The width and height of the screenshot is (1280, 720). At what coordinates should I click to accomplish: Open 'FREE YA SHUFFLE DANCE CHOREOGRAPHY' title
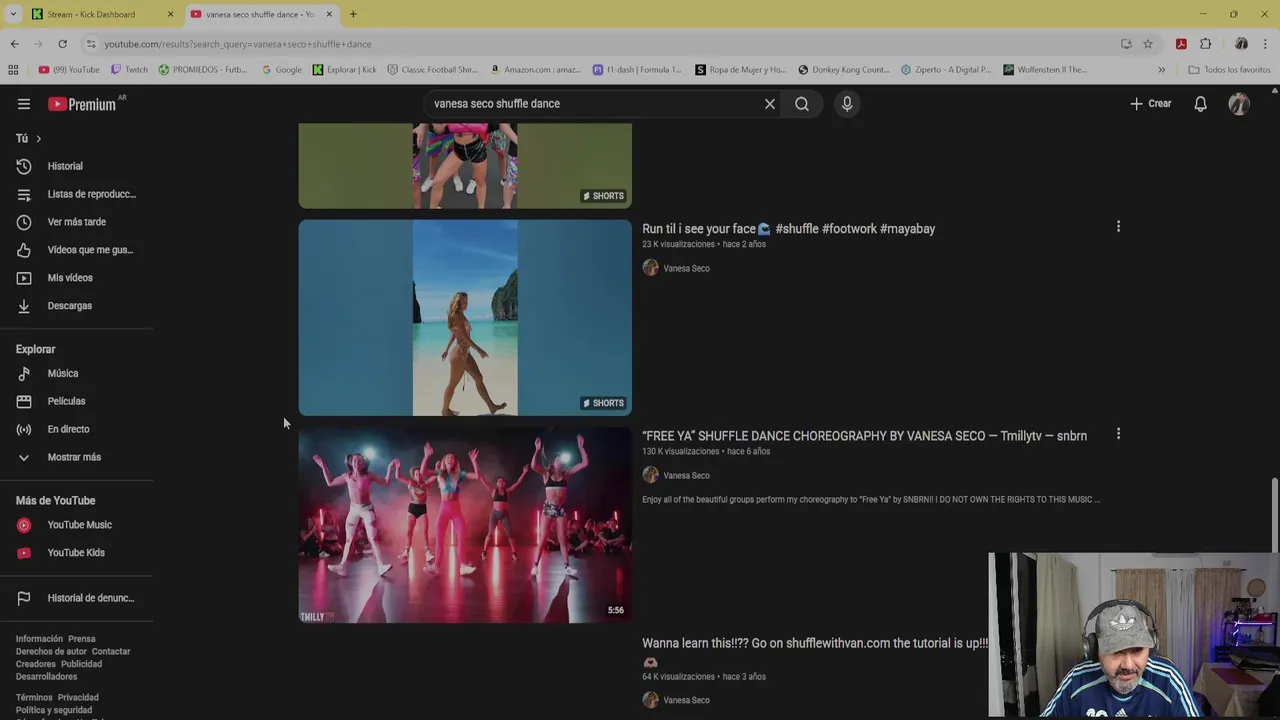(x=864, y=436)
